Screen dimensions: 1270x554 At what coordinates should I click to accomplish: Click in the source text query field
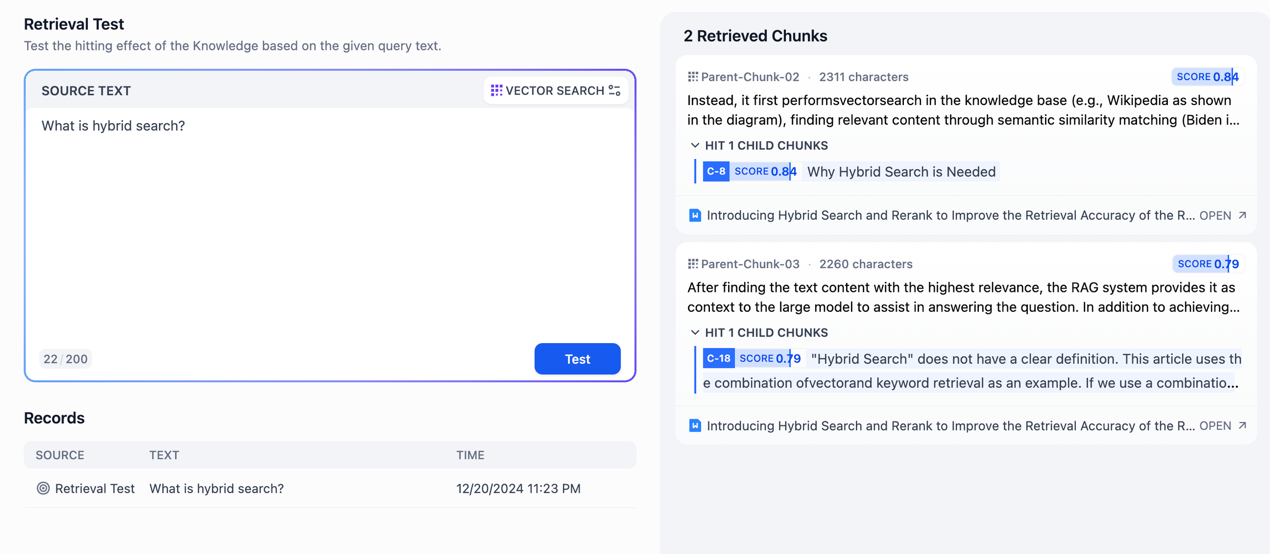tap(330, 220)
